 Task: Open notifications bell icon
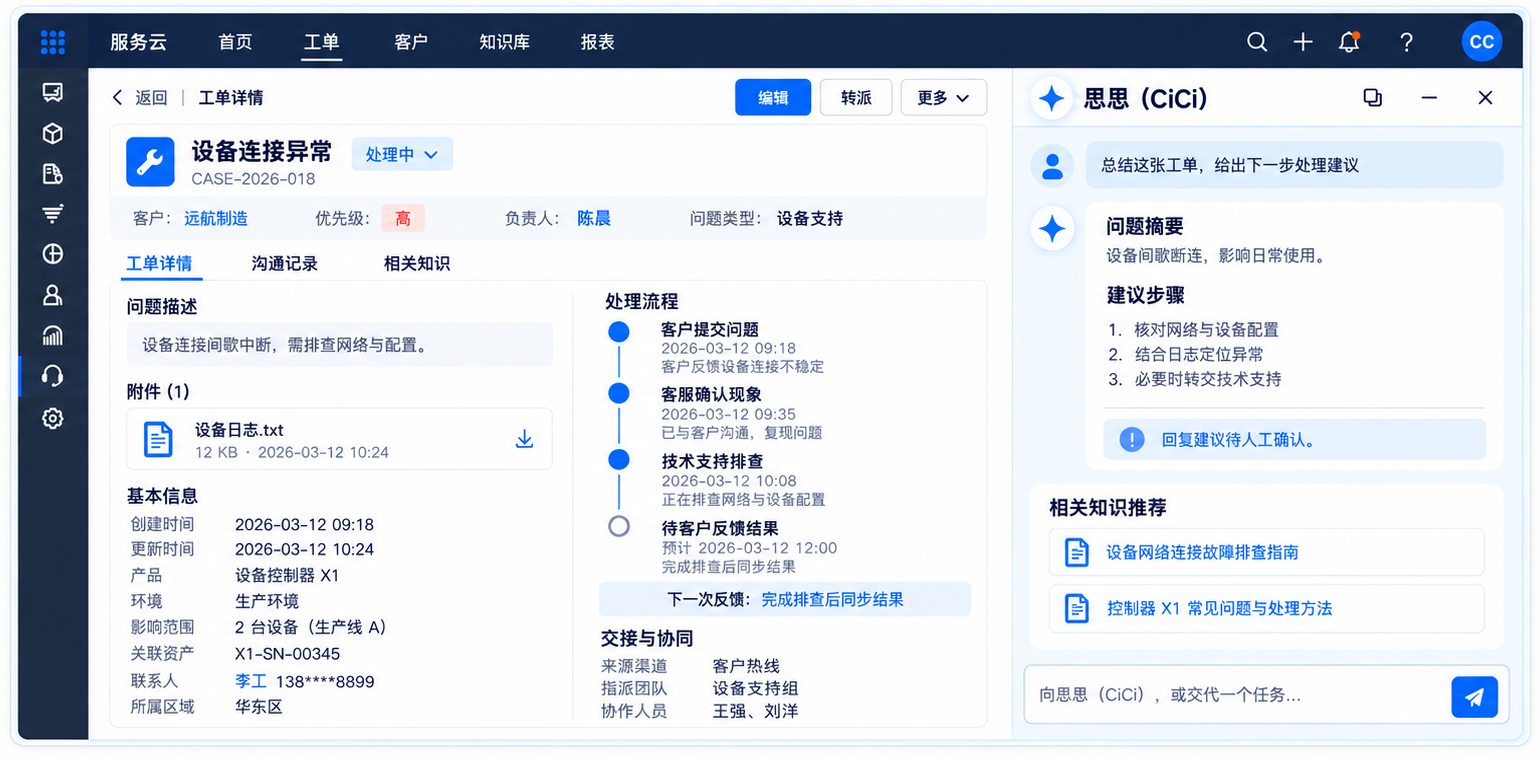[x=1349, y=42]
